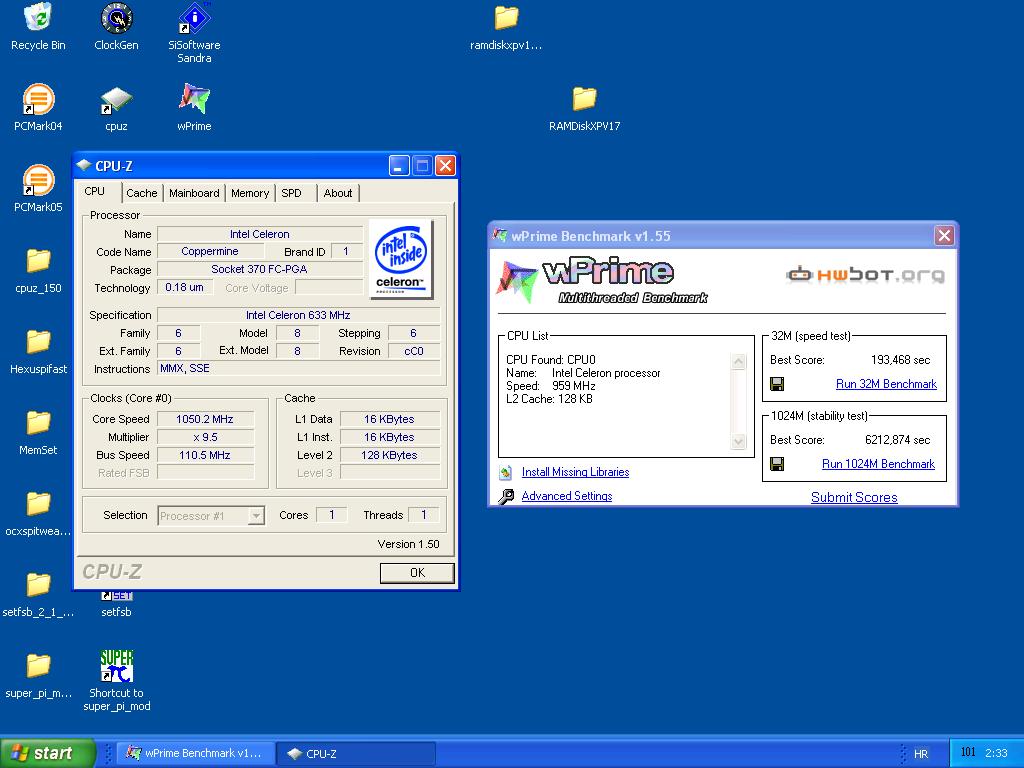Click the Core Speed 1050.2 MHz field
Viewport: 1024px width, 768px height.
205,419
